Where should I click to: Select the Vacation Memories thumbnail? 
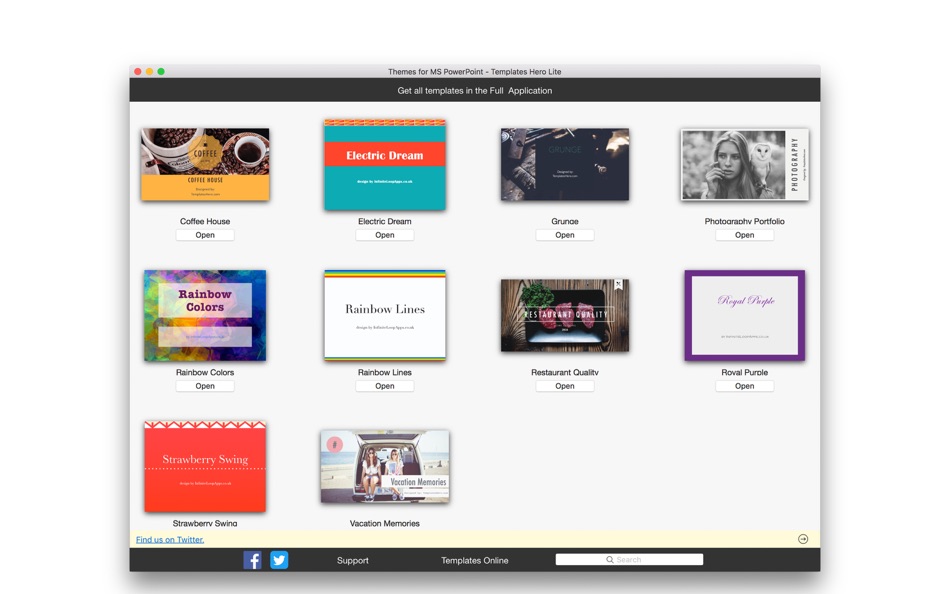tap(385, 466)
